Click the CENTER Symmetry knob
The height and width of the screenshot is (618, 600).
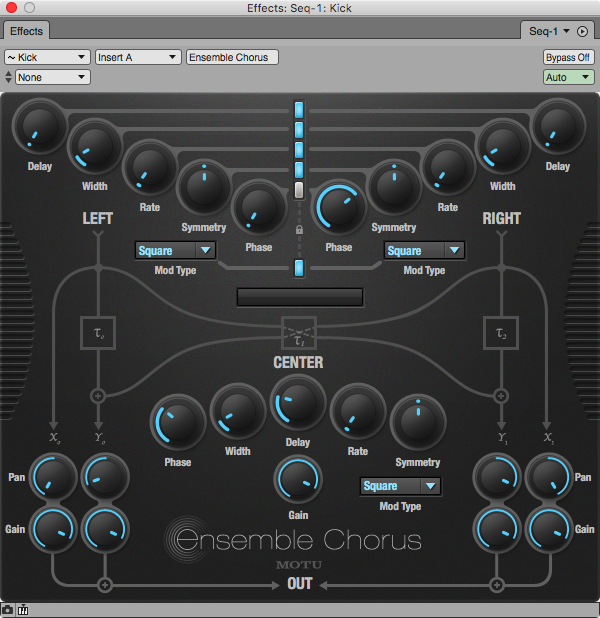(418, 422)
